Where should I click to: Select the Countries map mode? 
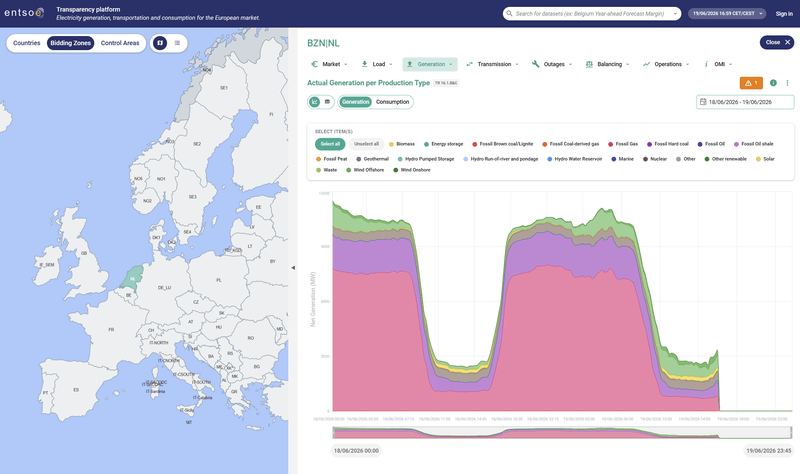[27, 43]
